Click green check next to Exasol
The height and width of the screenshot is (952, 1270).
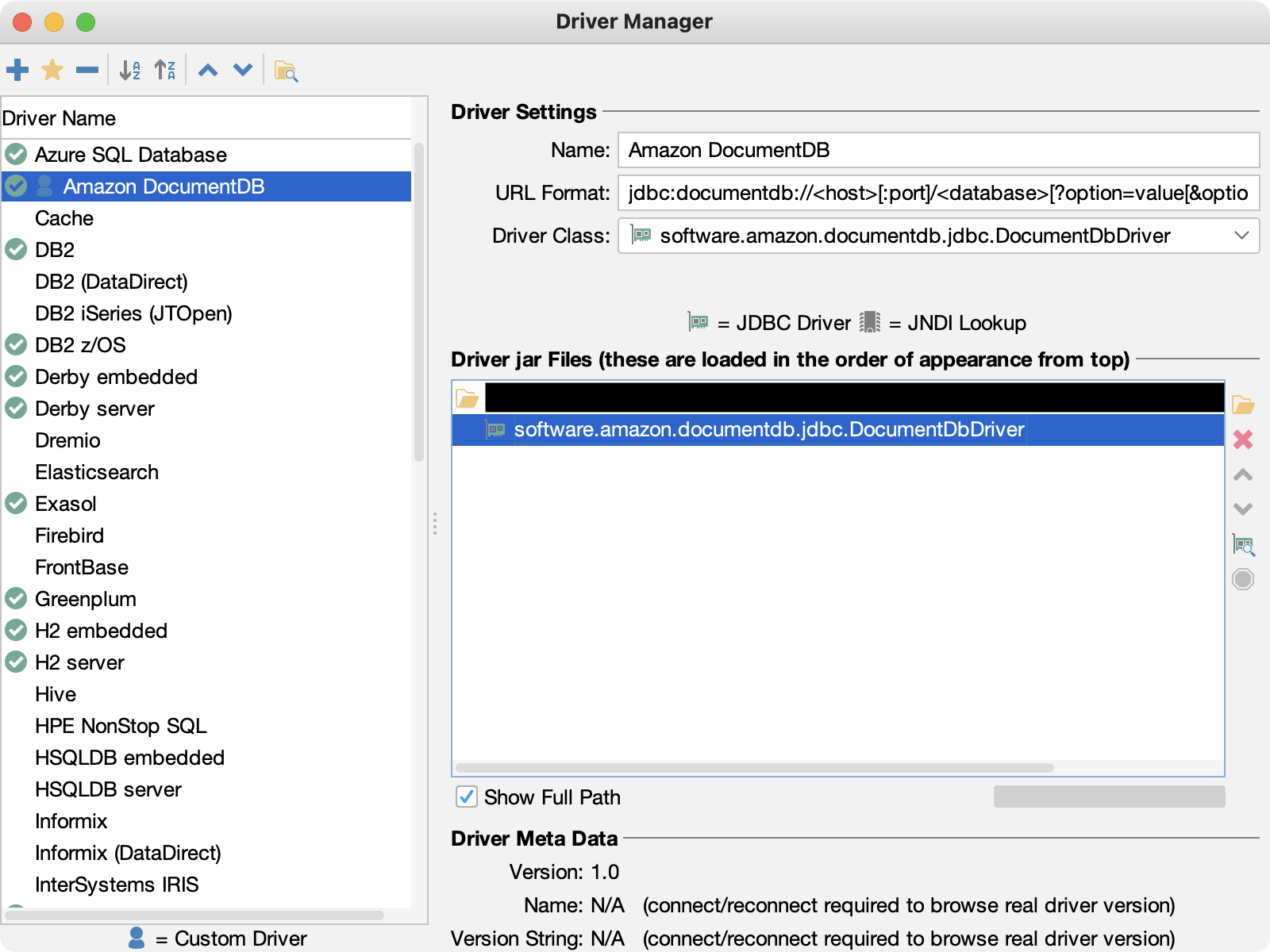(x=16, y=503)
